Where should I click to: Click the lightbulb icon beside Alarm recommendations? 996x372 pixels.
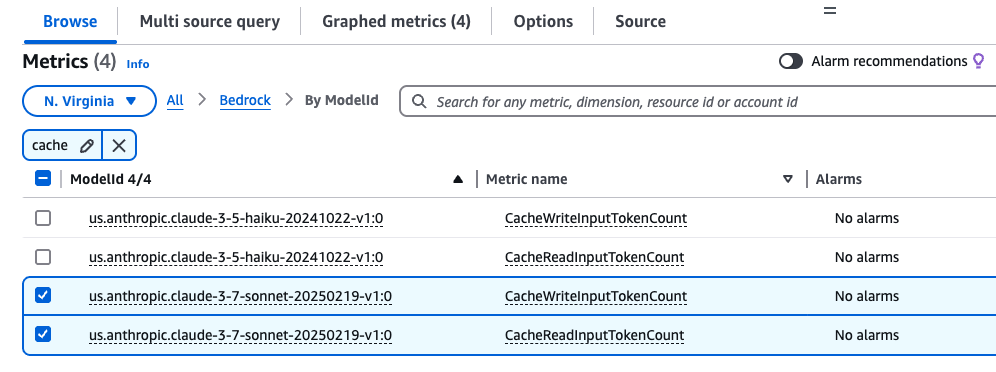point(979,61)
